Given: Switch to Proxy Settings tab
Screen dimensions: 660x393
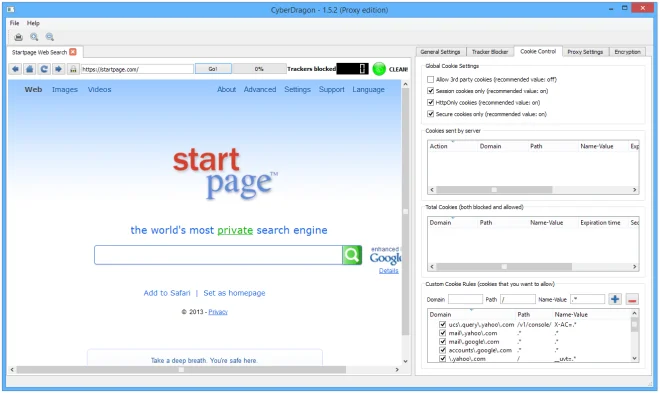Looking at the screenshot, I should coord(585,52).
